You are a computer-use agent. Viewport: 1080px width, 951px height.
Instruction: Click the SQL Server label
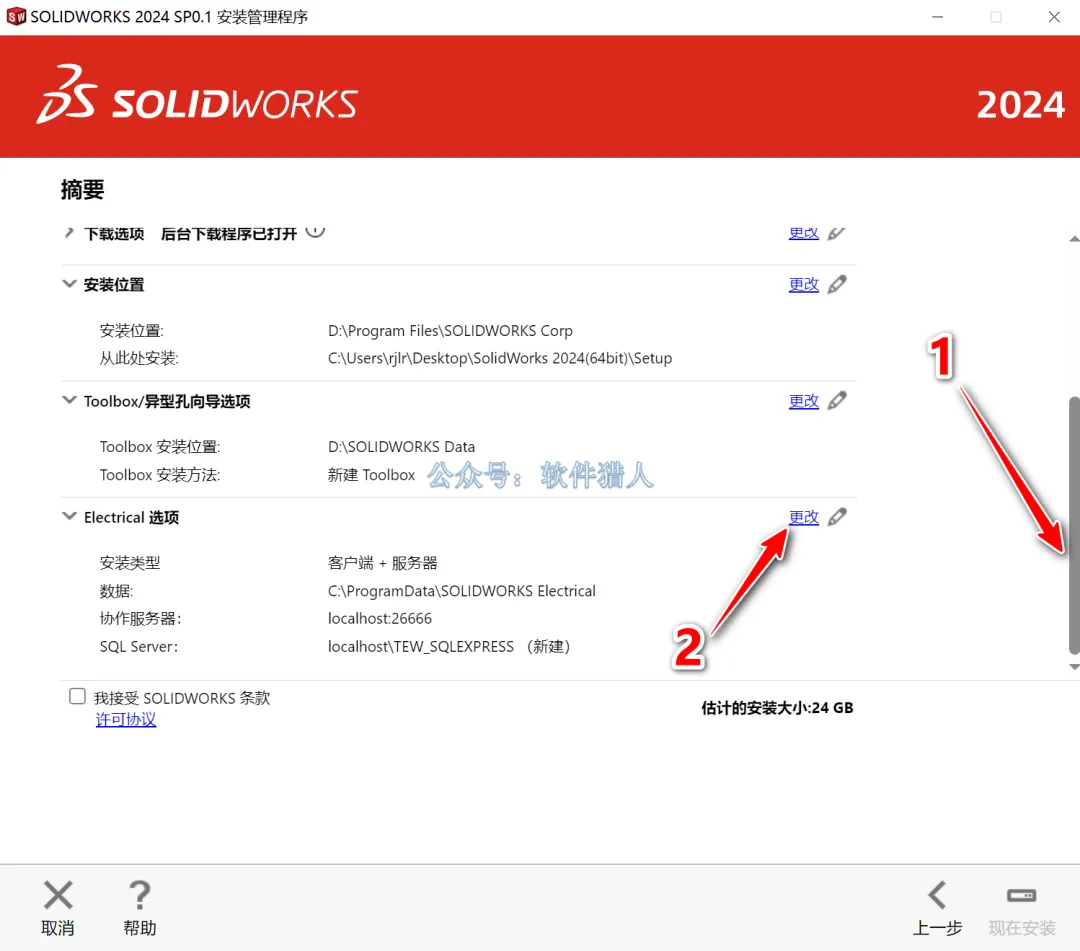pyautogui.click(x=138, y=647)
